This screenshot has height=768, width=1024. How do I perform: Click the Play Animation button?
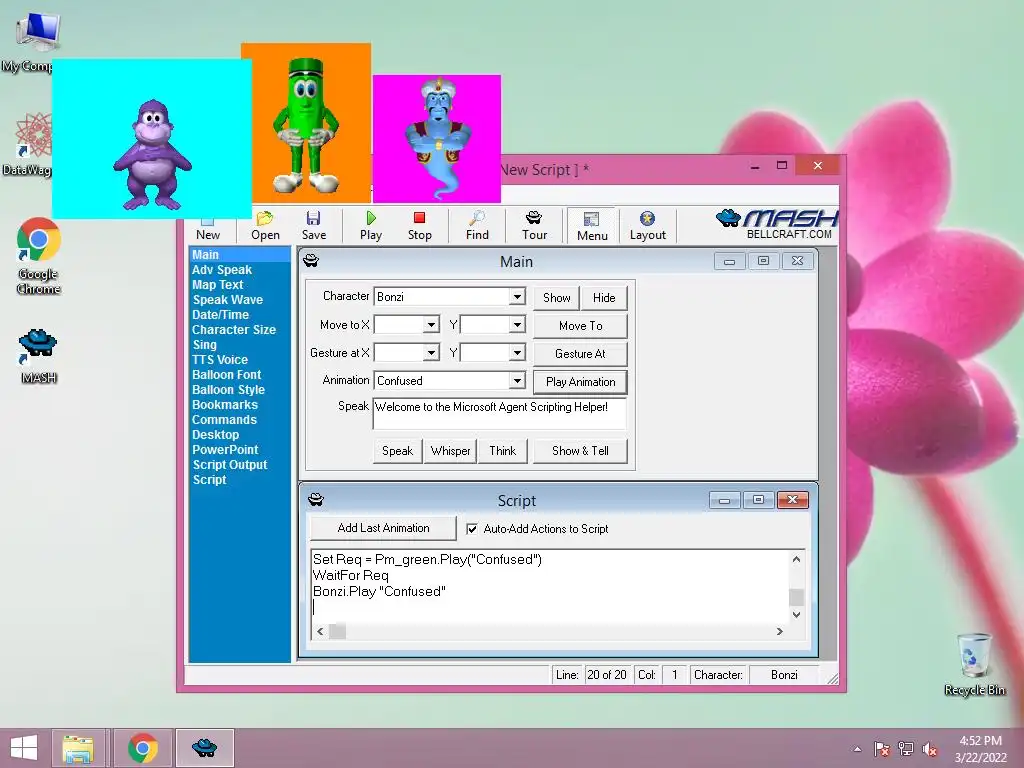coord(581,382)
